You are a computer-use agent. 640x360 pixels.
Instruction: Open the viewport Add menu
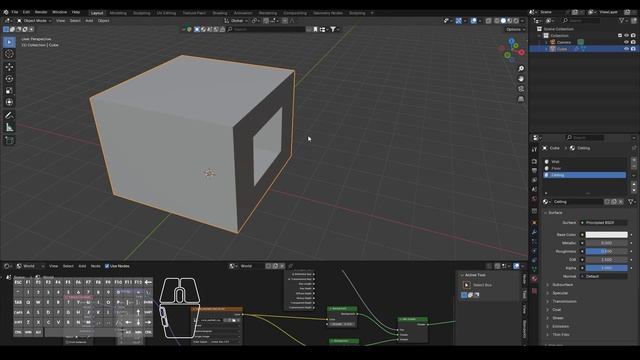tap(89, 20)
